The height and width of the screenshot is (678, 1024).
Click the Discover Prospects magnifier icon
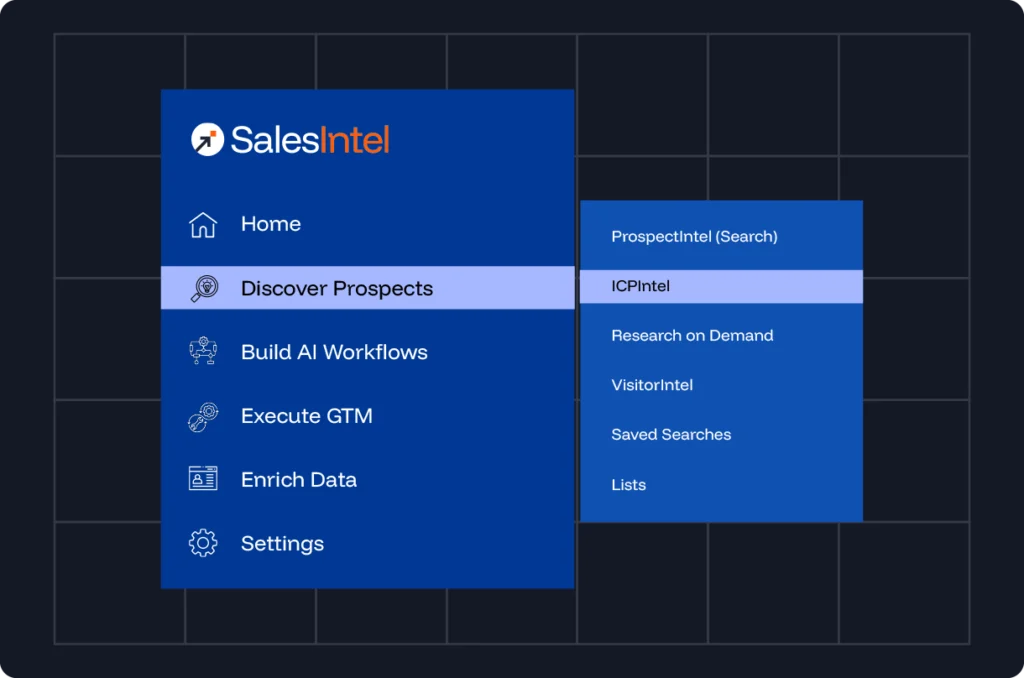204,288
